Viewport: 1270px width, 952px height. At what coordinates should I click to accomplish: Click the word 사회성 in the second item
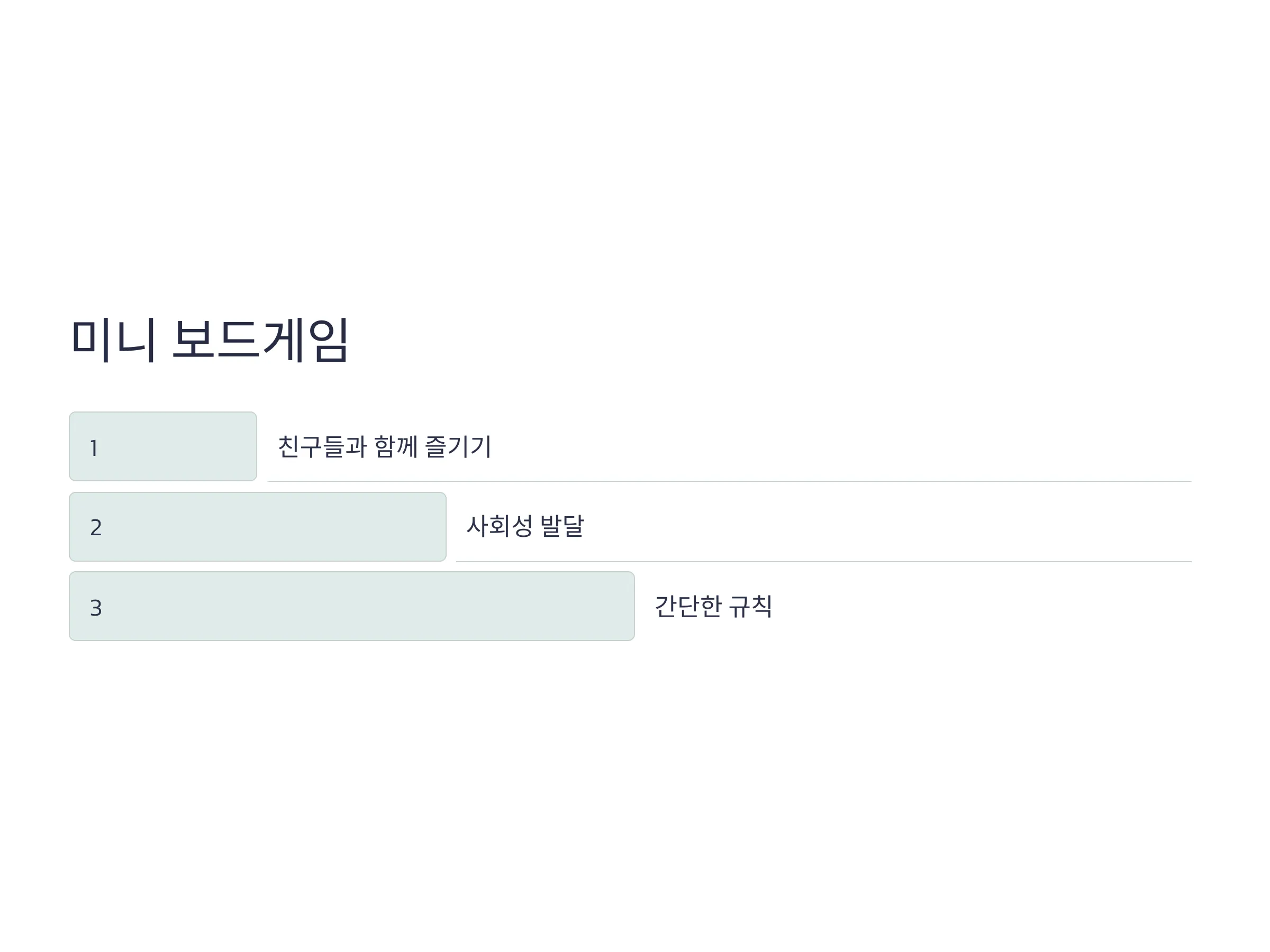[500, 526]
